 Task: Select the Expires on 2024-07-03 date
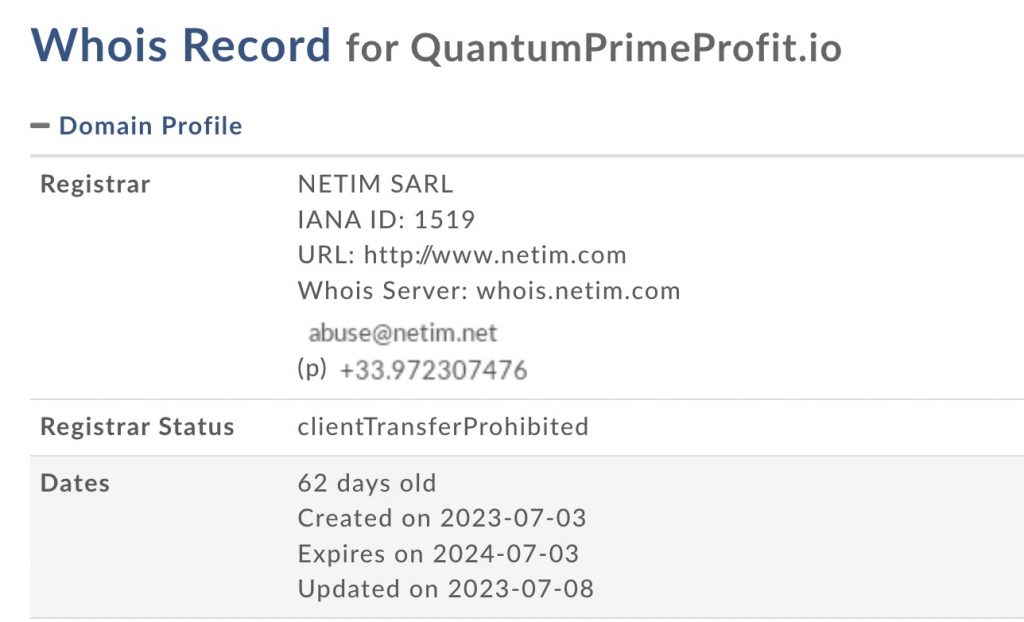pyautogui.click(x=438, y=553)
